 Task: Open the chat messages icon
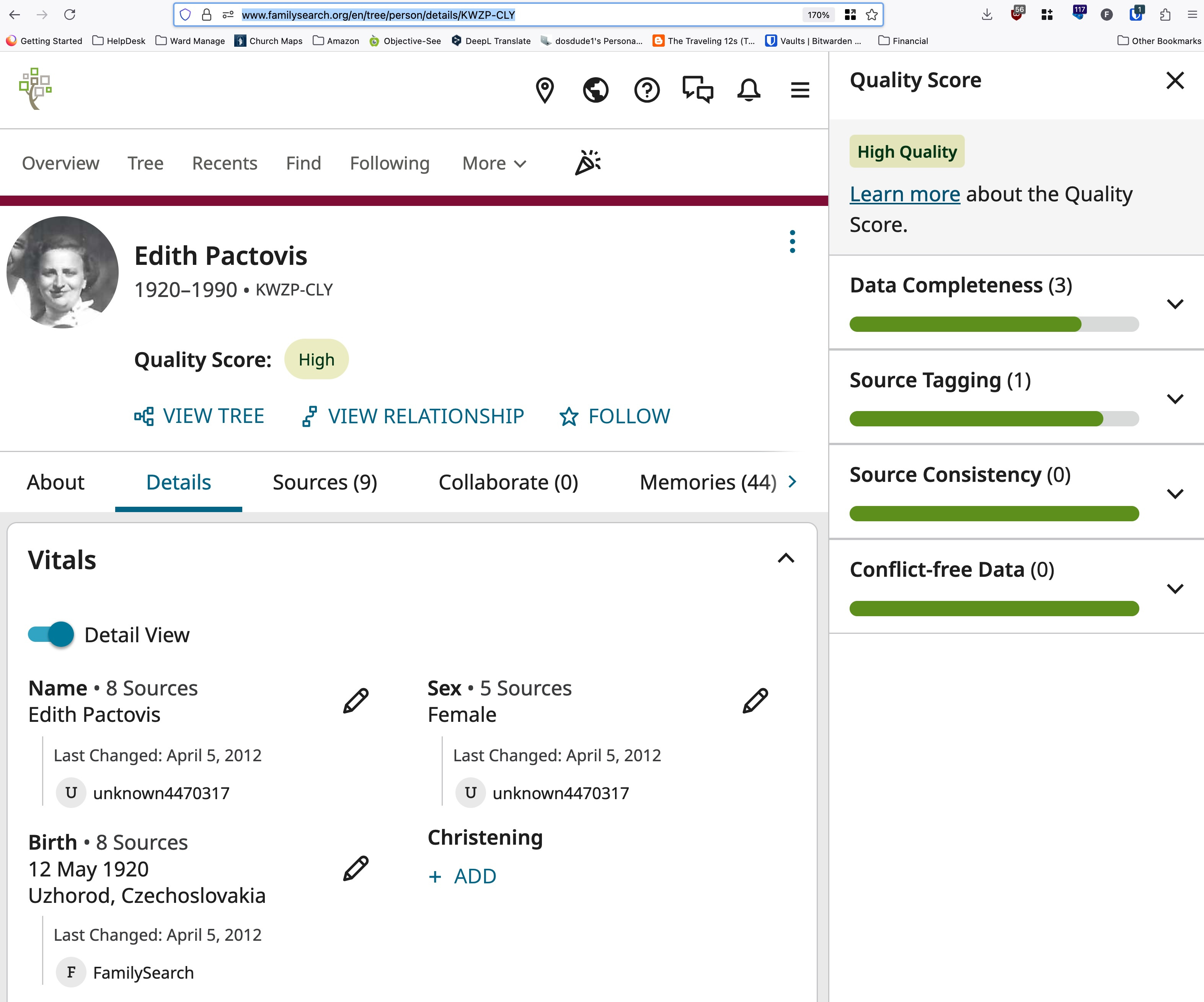697,90
